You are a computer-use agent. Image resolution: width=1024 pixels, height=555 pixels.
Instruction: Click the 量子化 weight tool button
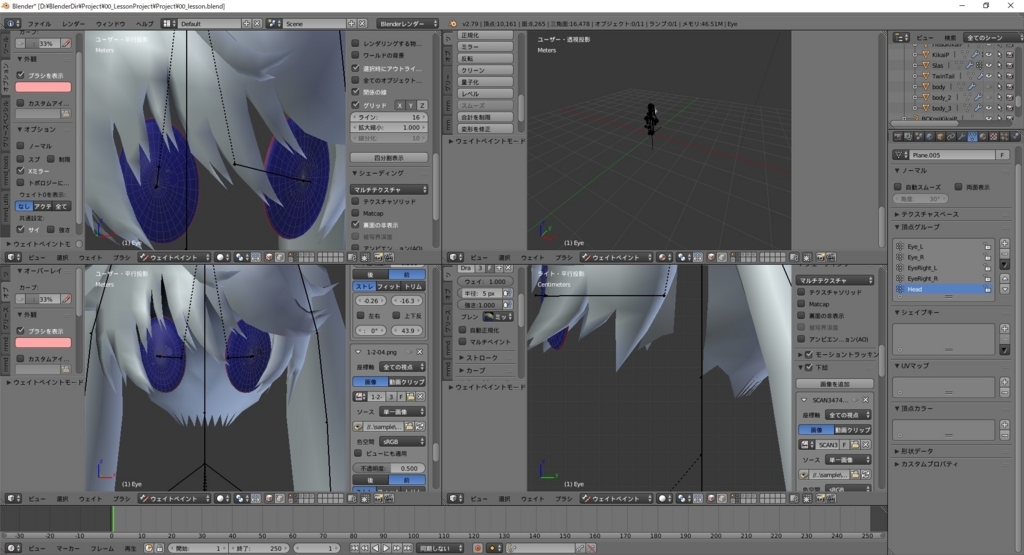(486, 82)
